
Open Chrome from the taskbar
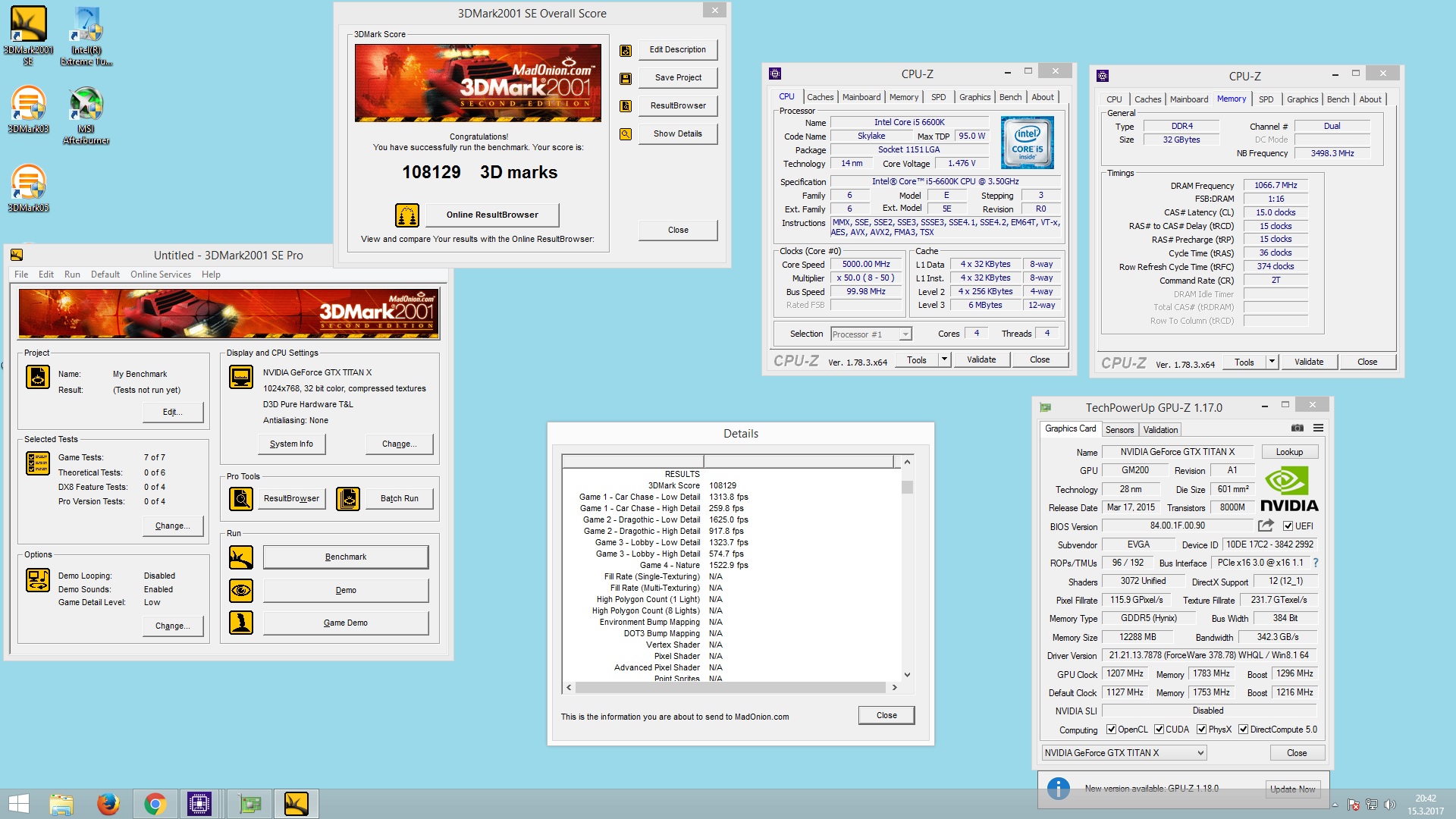coord(155,804)
